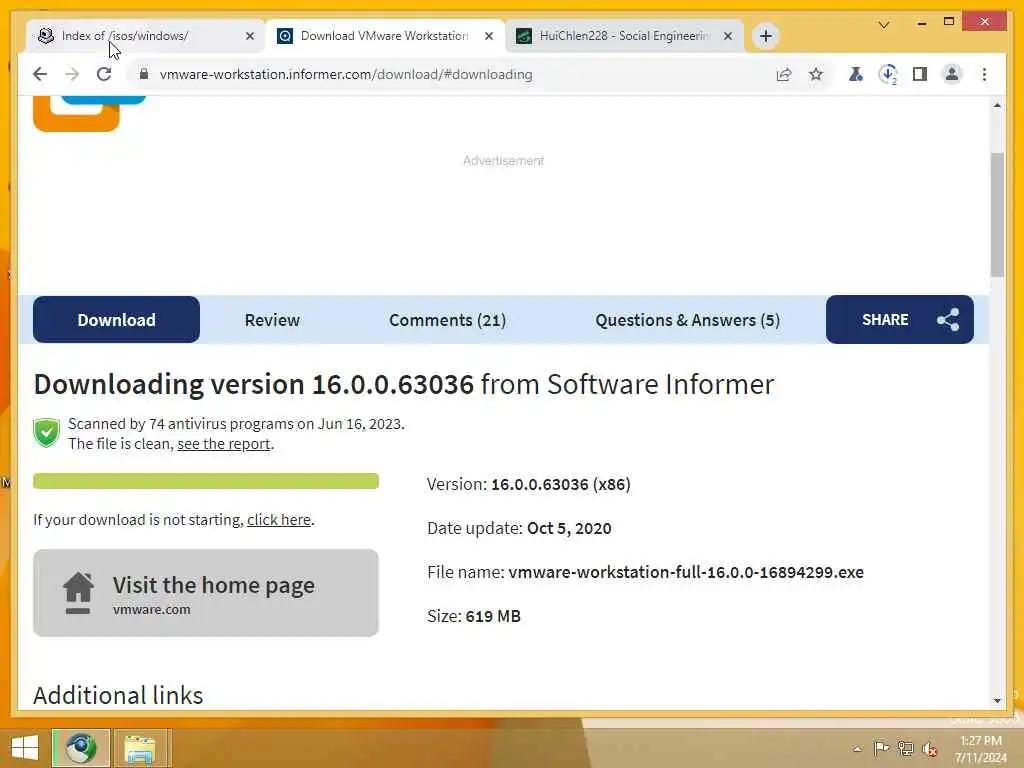Click the scrollbar up arrow
Image resolution: width=1024 pixels, height=768 pixels.
[x=997, y=105]
